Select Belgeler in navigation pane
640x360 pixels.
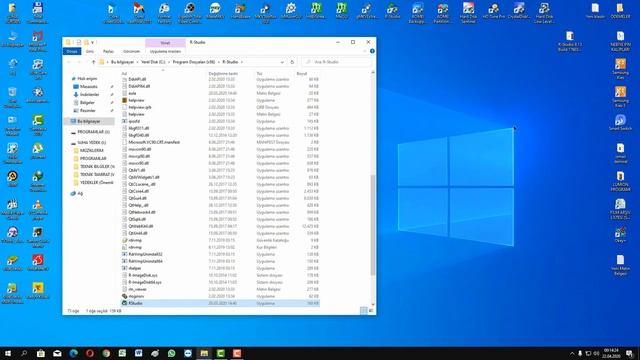(x=87, y=103)
